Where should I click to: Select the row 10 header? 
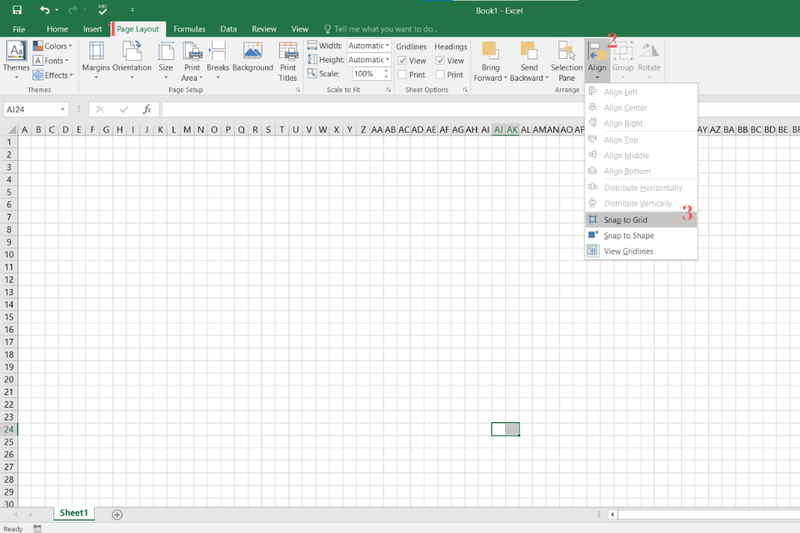coord(9,255)
